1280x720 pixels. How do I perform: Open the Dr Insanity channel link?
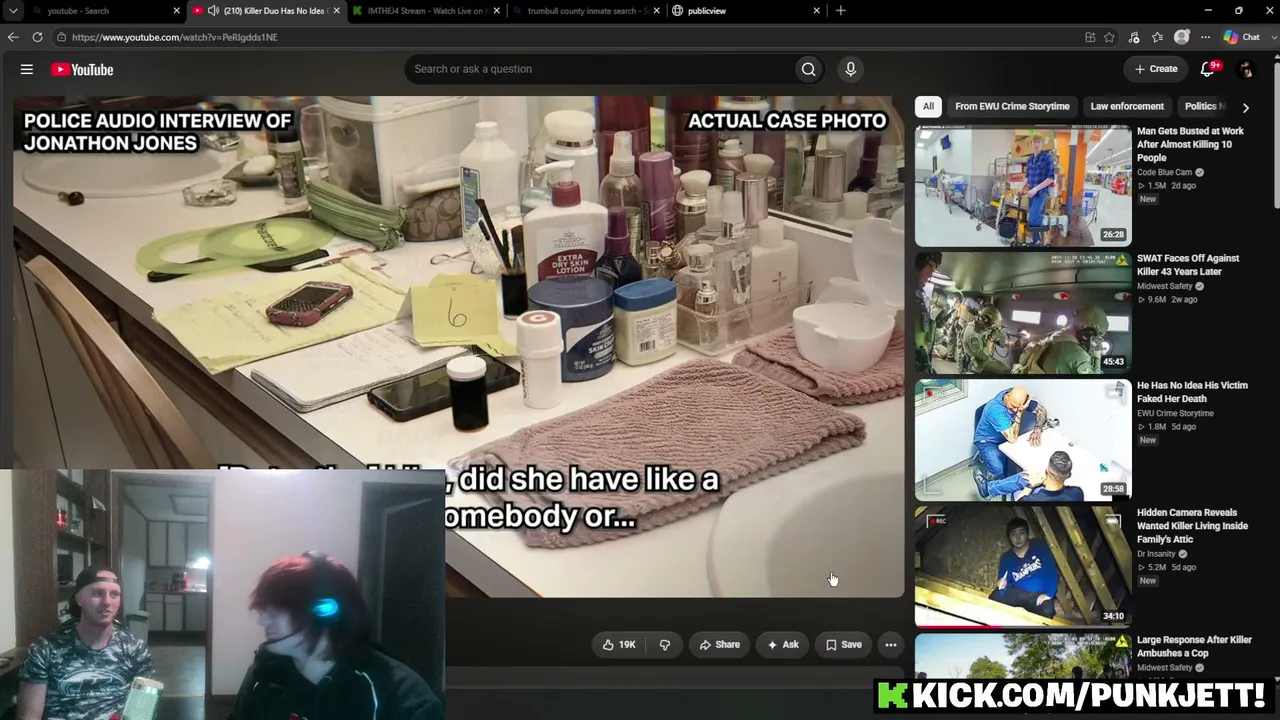click(1158, 553)
